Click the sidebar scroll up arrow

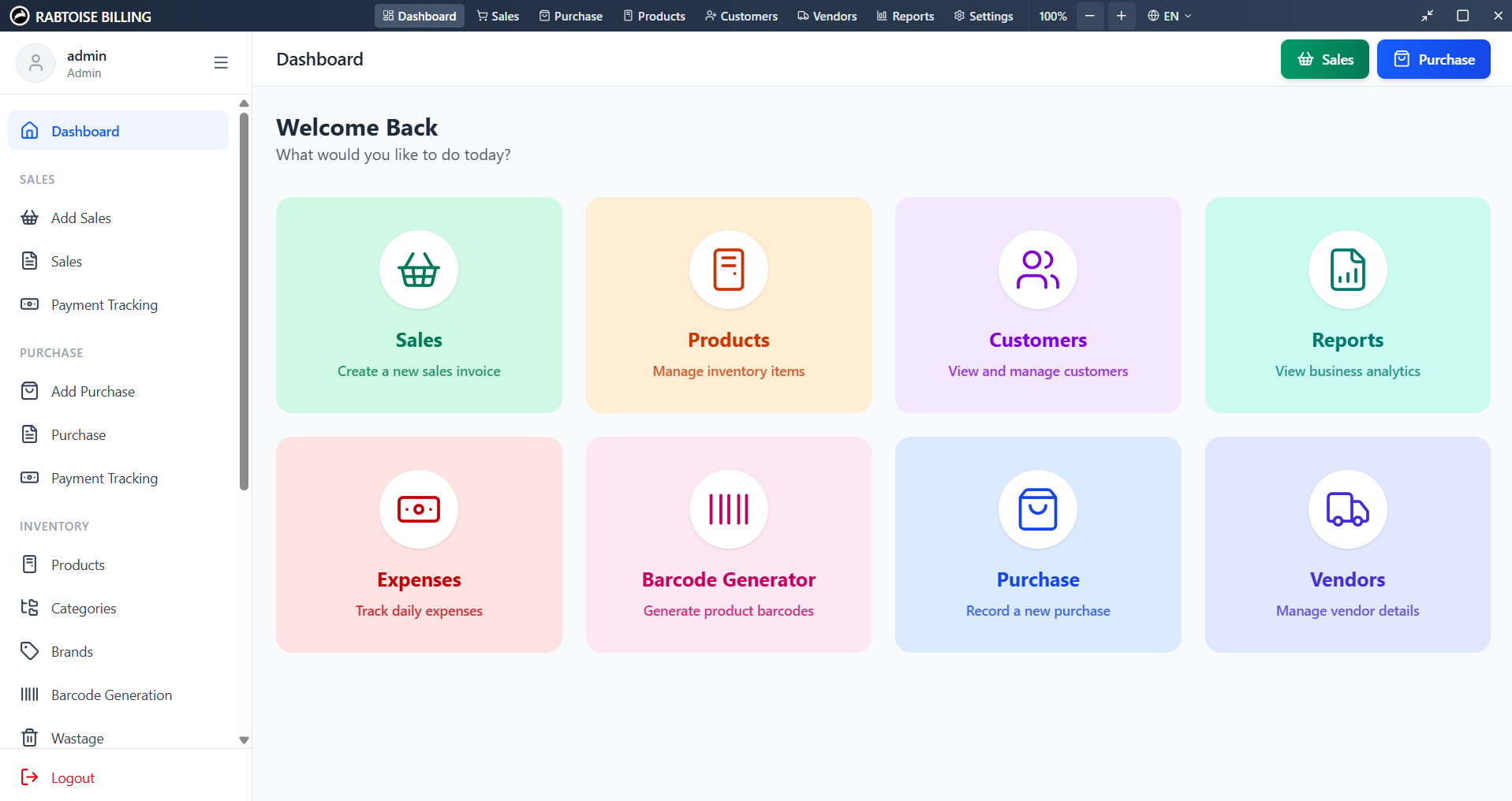point(244,103)
